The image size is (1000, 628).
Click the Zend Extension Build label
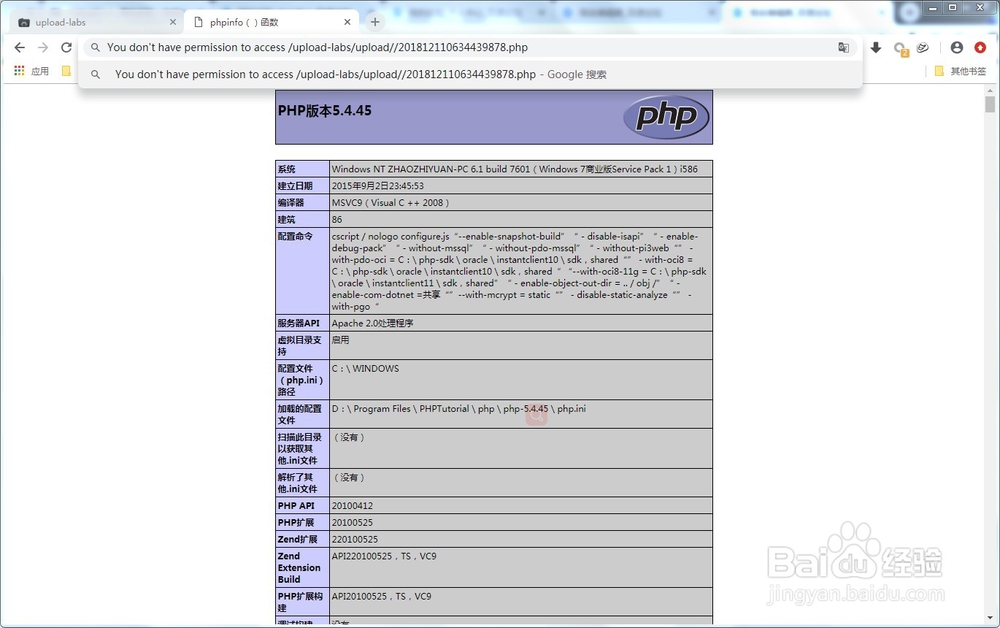click(x=299, y=567)
